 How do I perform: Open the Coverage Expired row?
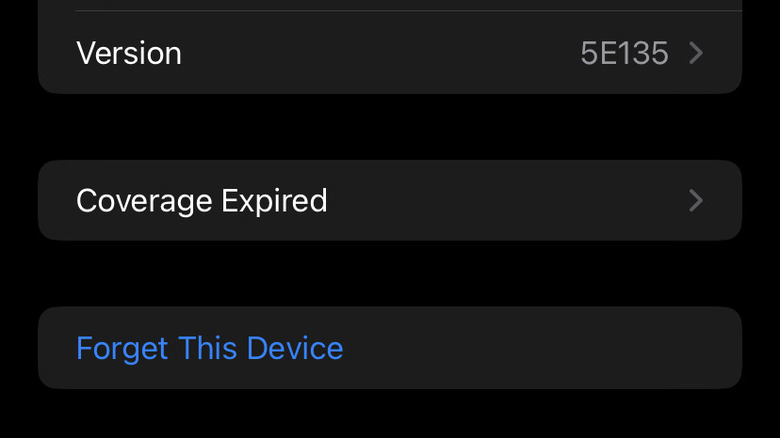[x=390, y=201]
